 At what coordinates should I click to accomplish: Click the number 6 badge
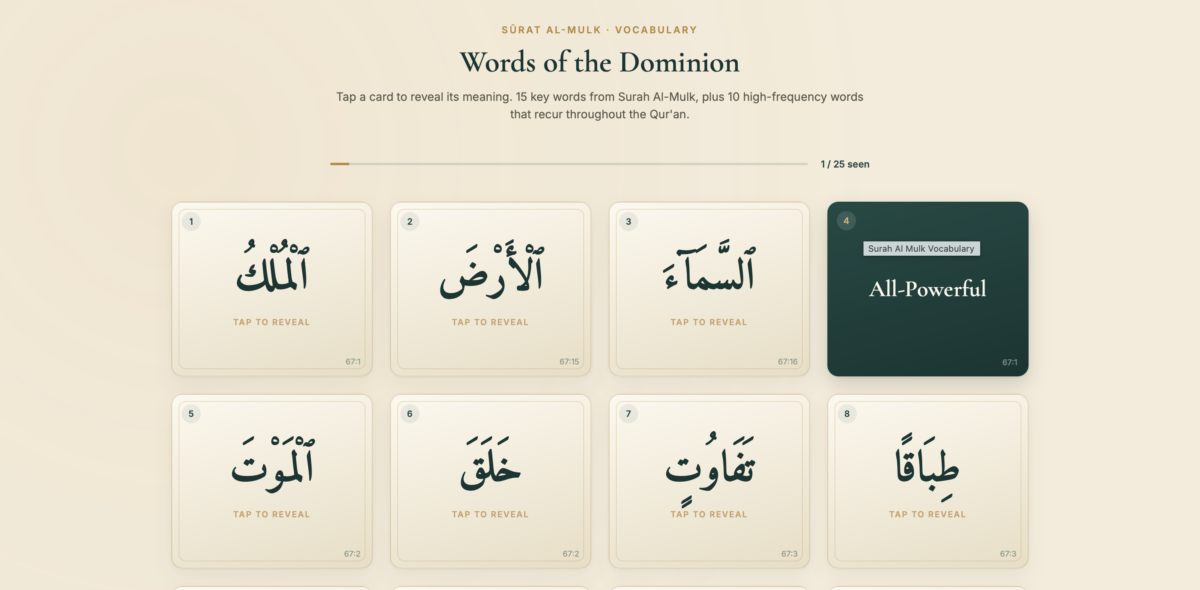(x=410, y=413)
